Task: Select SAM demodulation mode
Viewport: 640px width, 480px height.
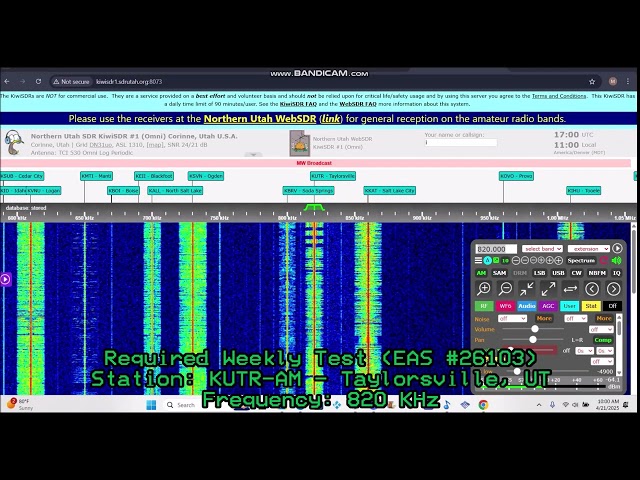Action: click(x=499, y=273)
